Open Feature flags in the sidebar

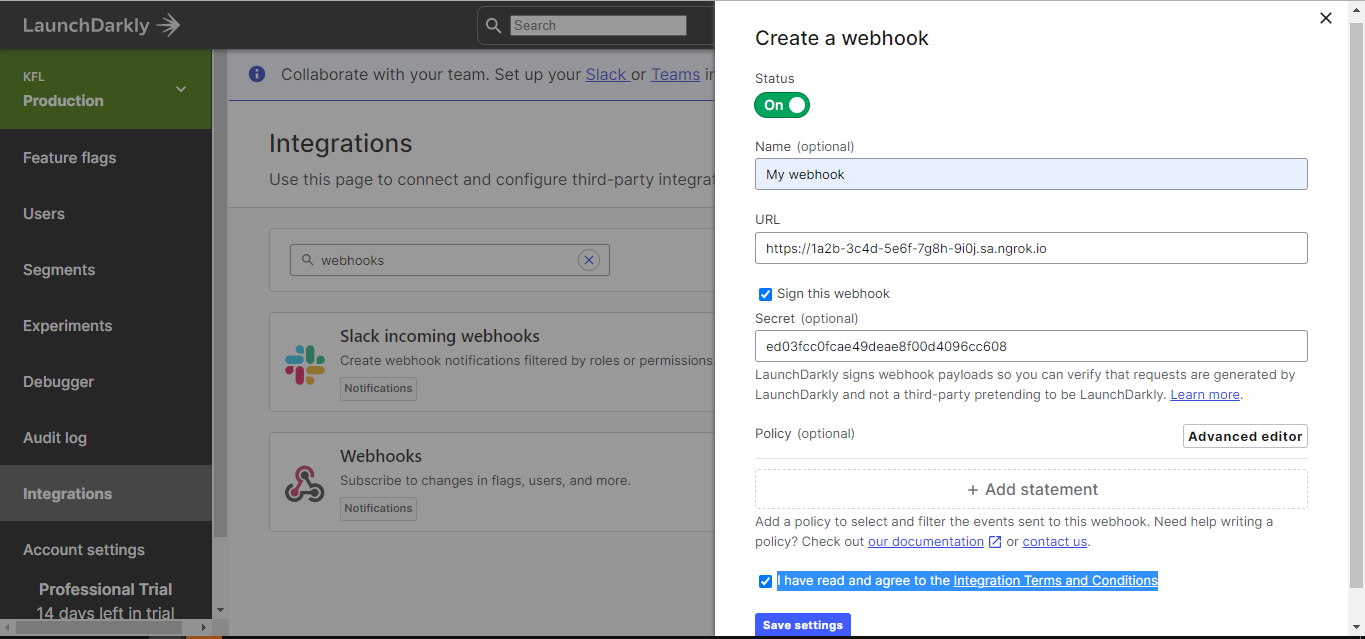70,158
